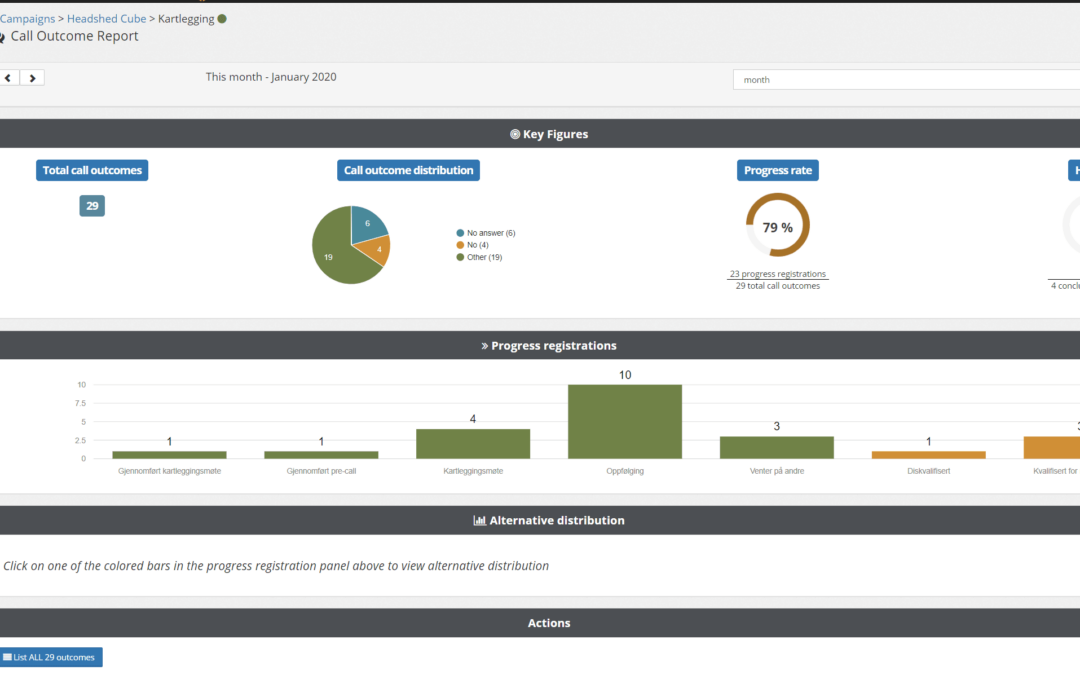The image size is (1080, 675).
Task: Click the Progress registrations section header
Action: tap(540, 345)
